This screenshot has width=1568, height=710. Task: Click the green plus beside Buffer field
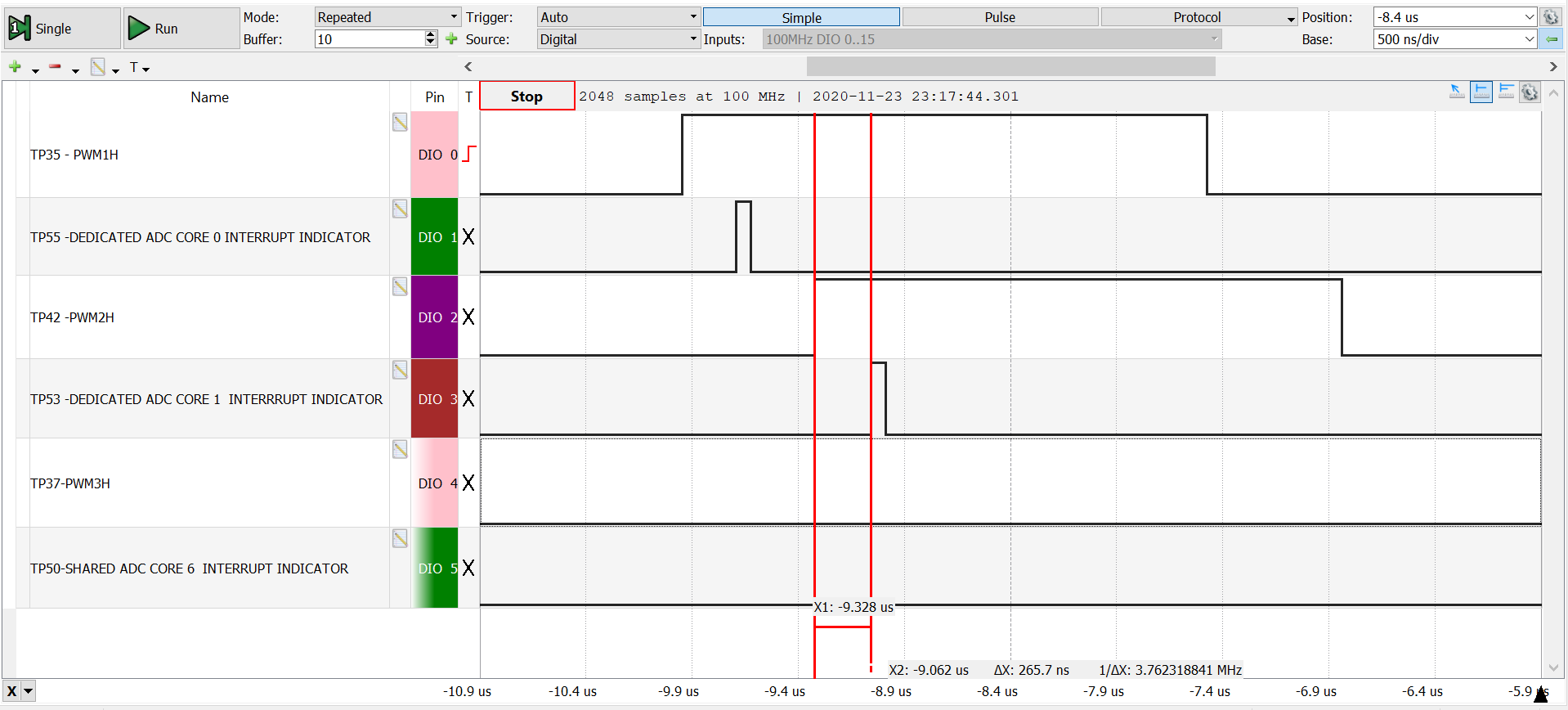click(x=451, y=38)
